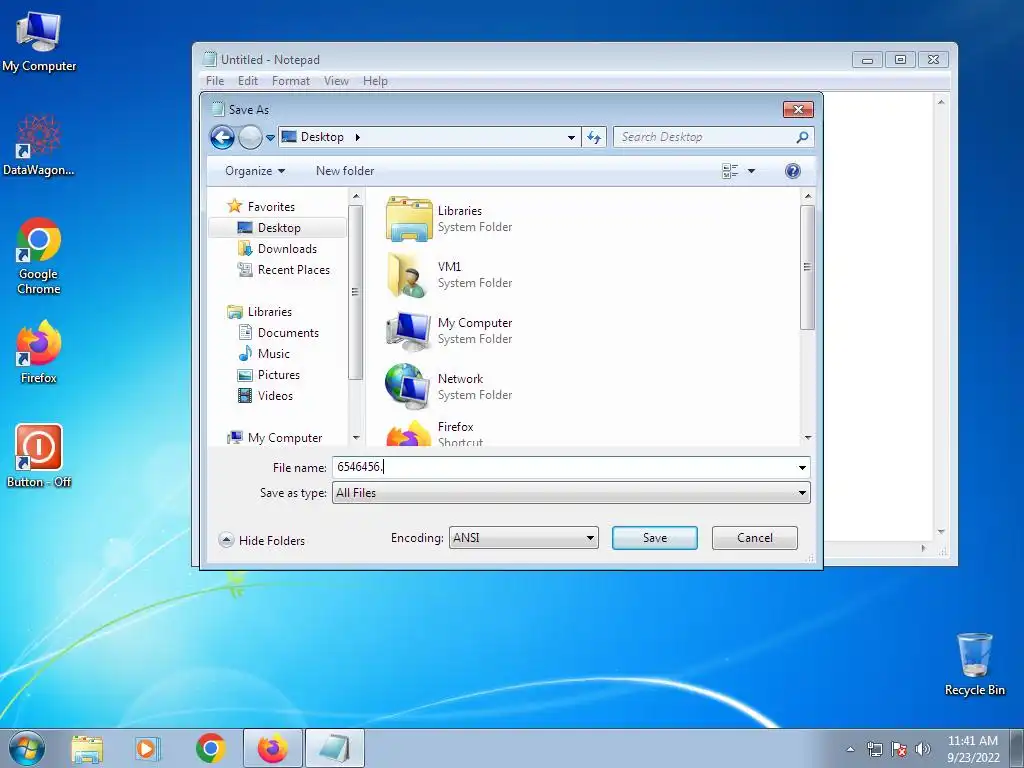Open the File menu in Notepad
Image resolution: width=1024 pixels, height=768 pixels.
[215, 81]
